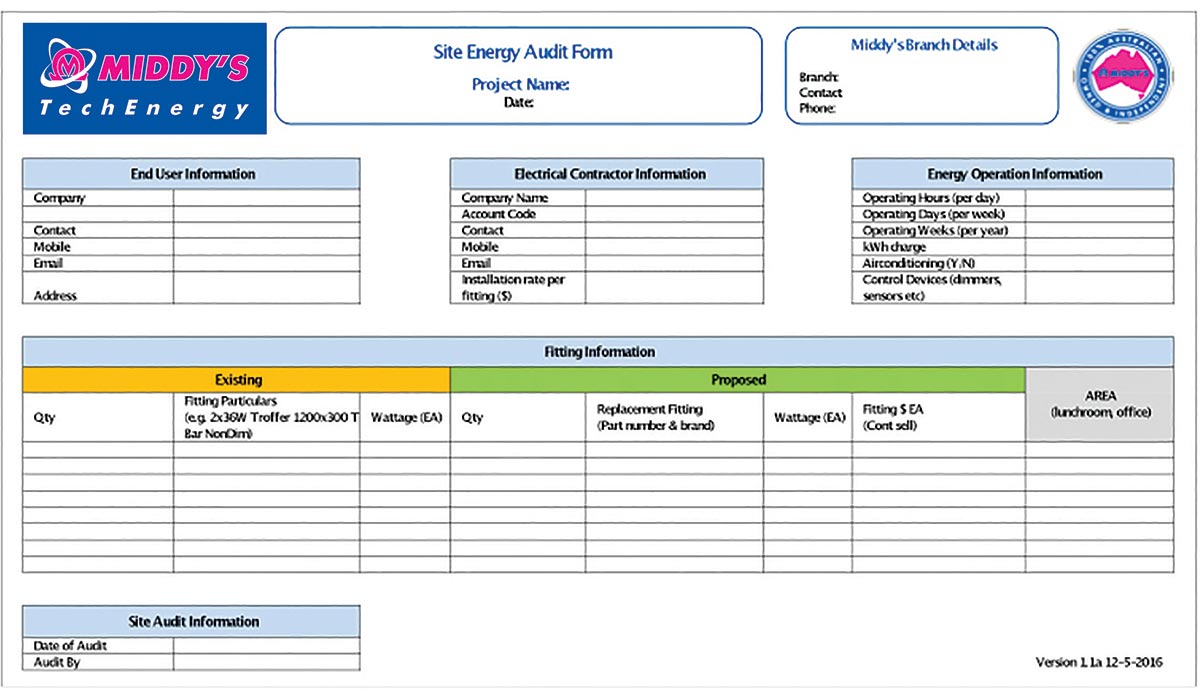This screenshot has height=700, width=1200.
Task: Click the Installation rate per fitting input cell
Action: 674,287
